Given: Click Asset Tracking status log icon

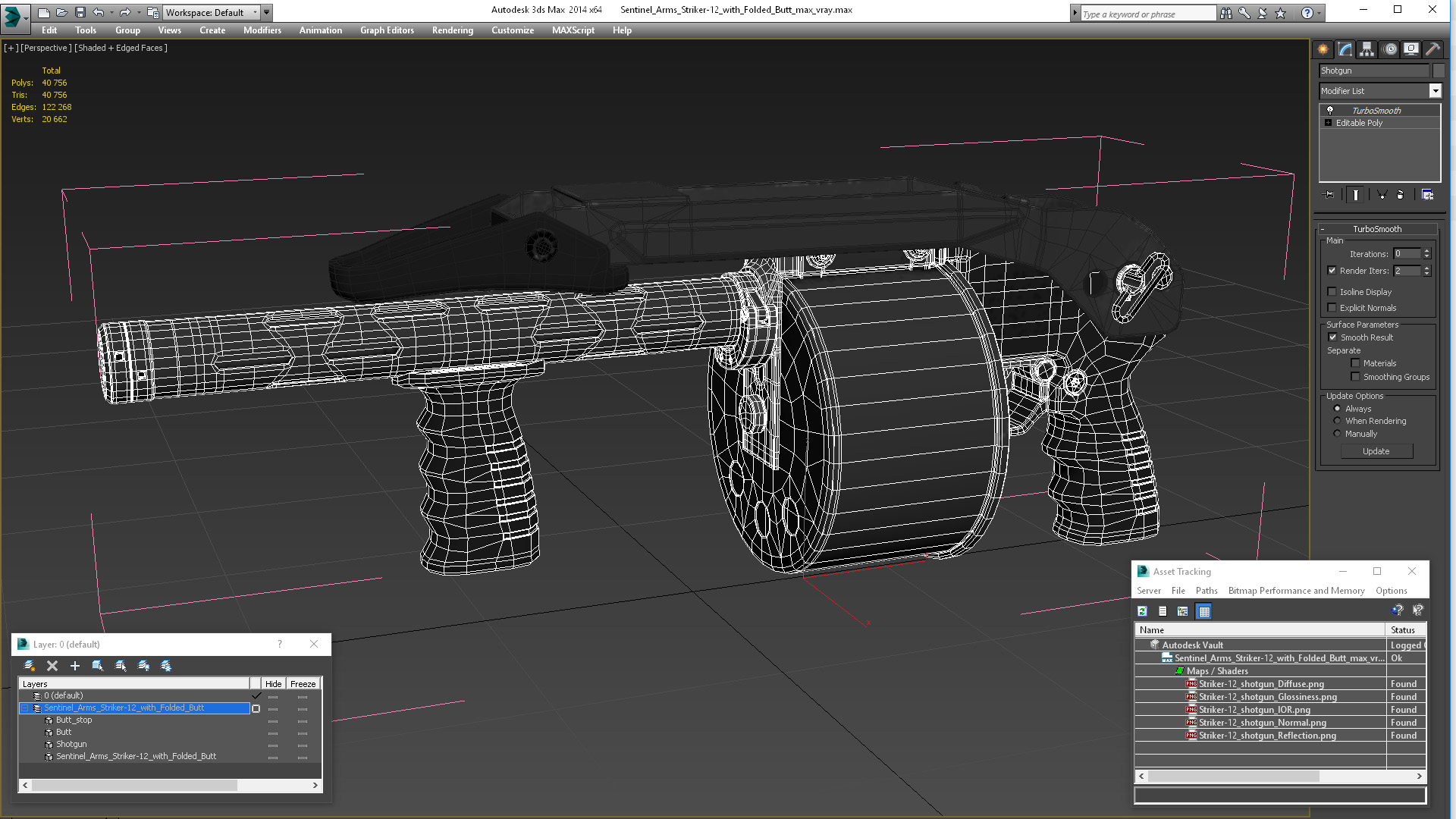Looking at the screenshot, I should pyautogui.click(x=1163, y=611).
